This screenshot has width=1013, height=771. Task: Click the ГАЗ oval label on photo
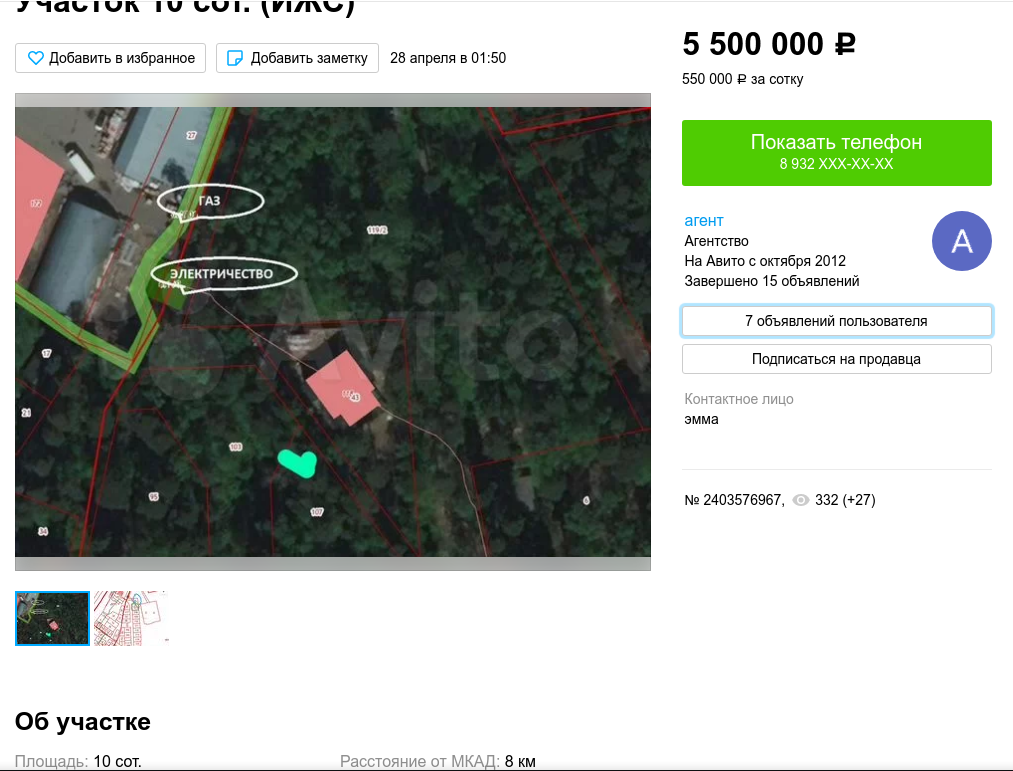click(210, 201)
